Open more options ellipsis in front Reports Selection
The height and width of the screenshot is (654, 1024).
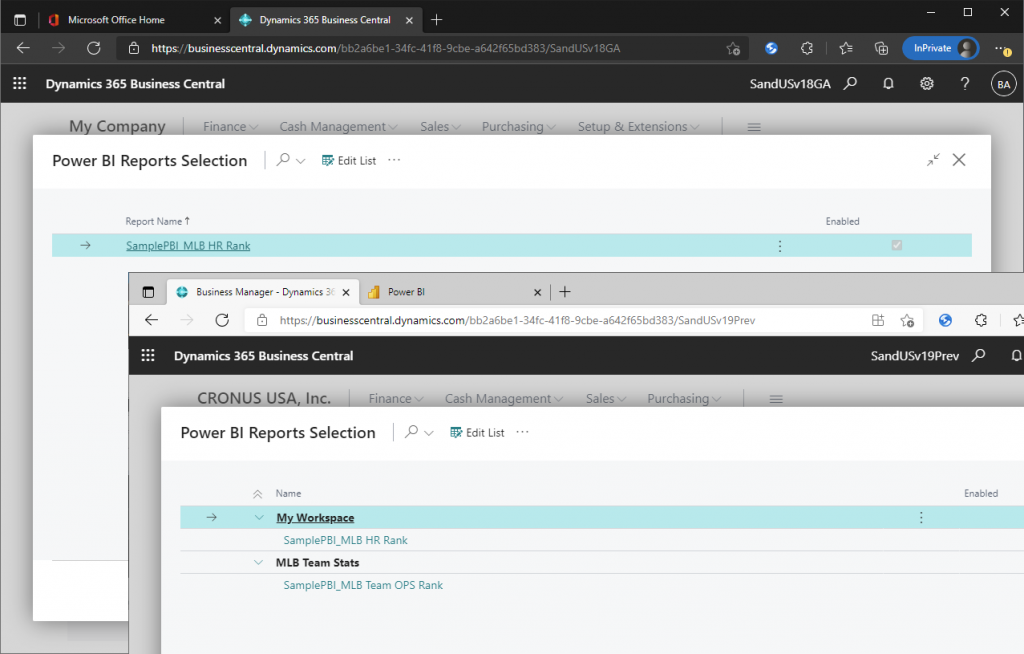[522, 432]
